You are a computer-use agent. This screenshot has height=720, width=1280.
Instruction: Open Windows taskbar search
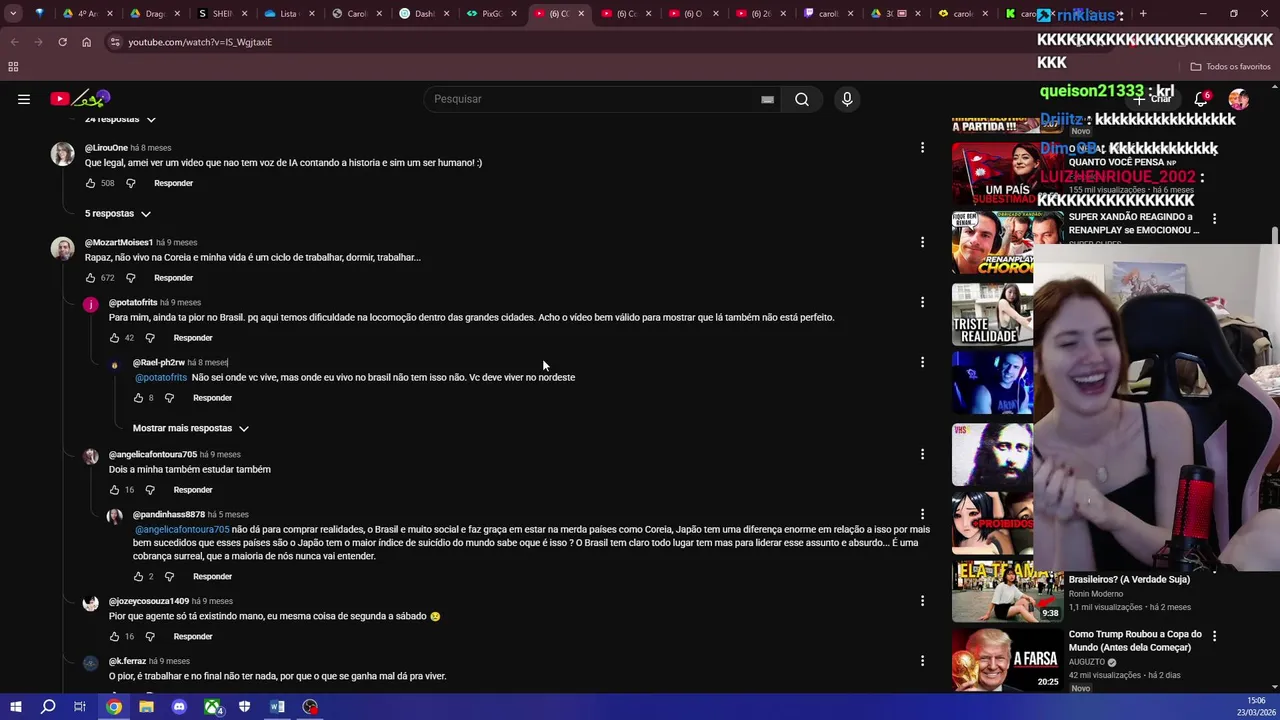48,707
